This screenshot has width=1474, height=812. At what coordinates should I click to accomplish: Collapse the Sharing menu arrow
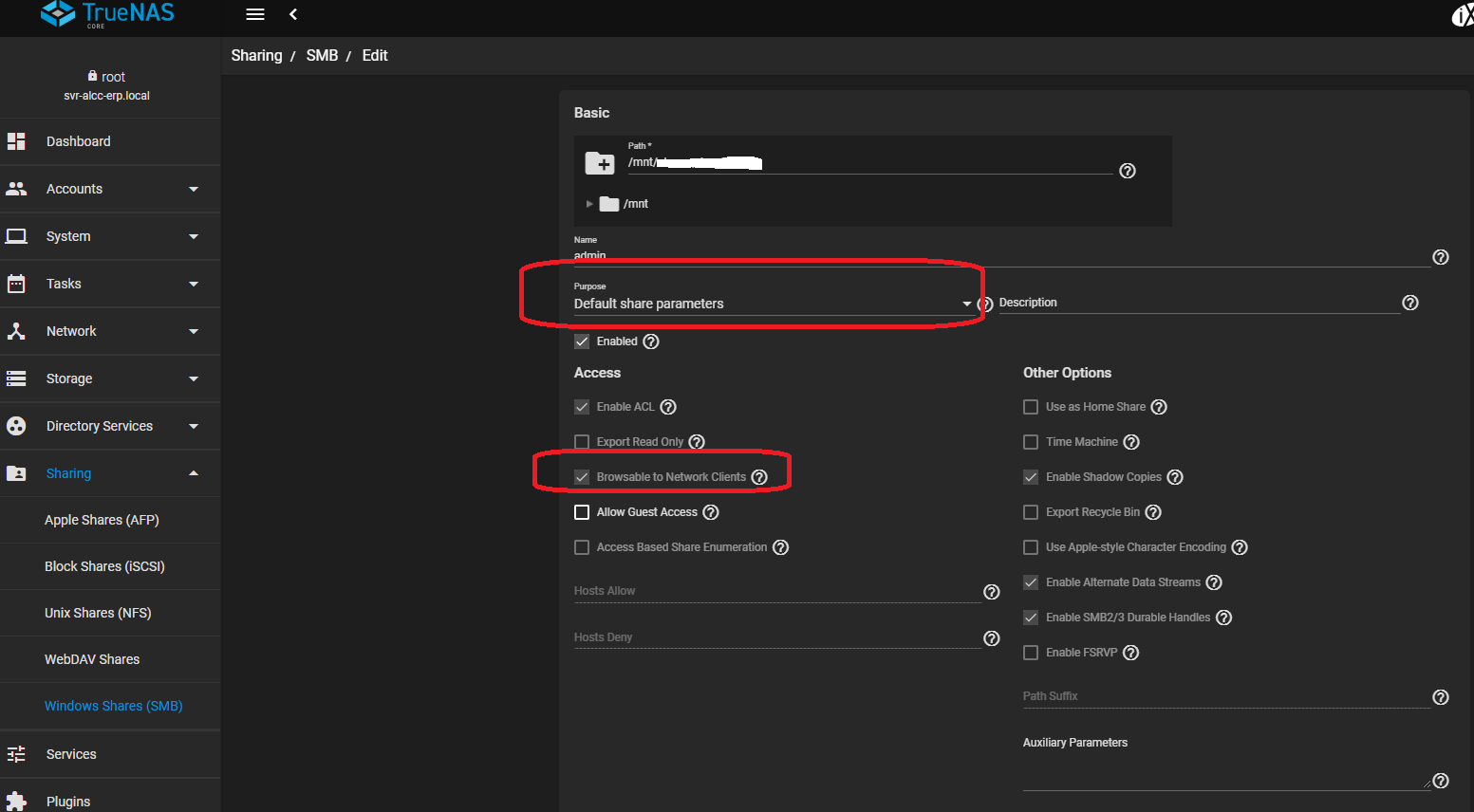point(194,473)
